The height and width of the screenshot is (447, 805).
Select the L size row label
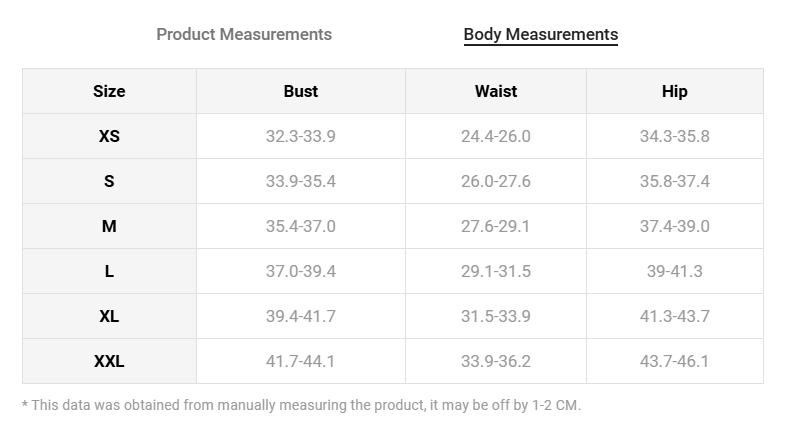coord(109,271)
